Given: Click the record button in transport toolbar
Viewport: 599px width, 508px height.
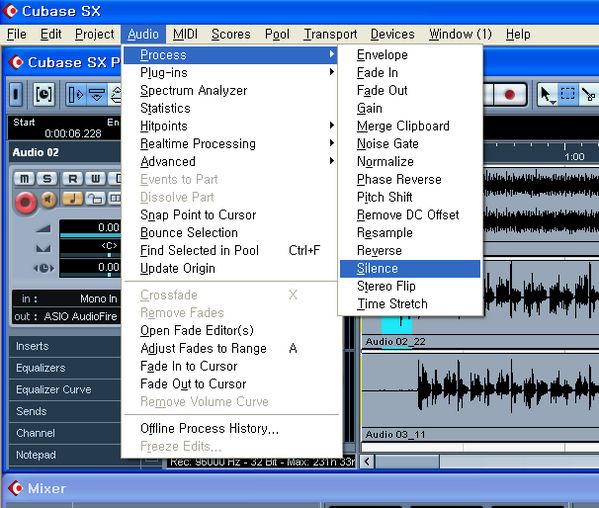Looking at the screenshot, I should click(x=509, y=94).
